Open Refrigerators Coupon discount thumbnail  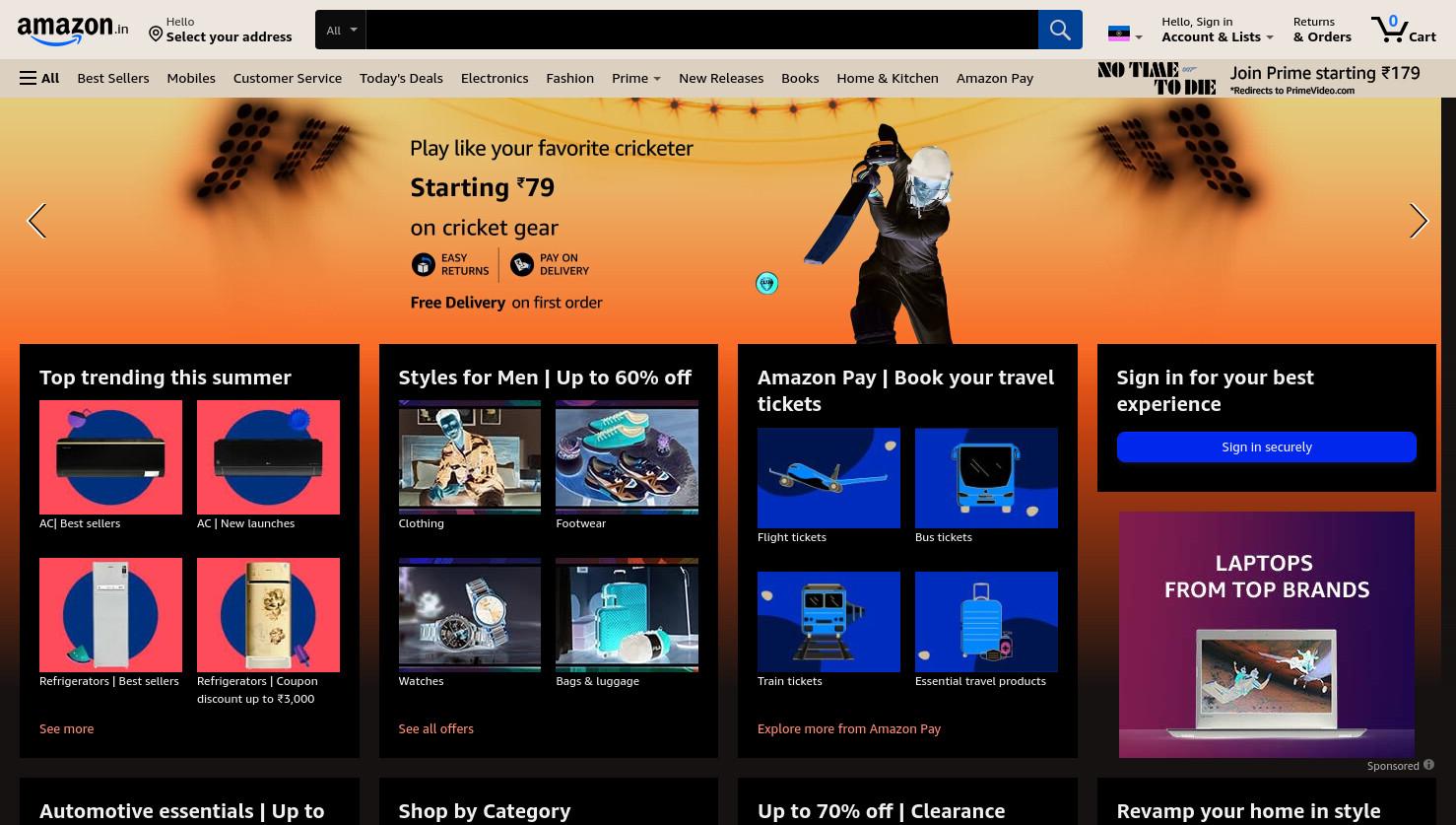click(x=268, y=615)
